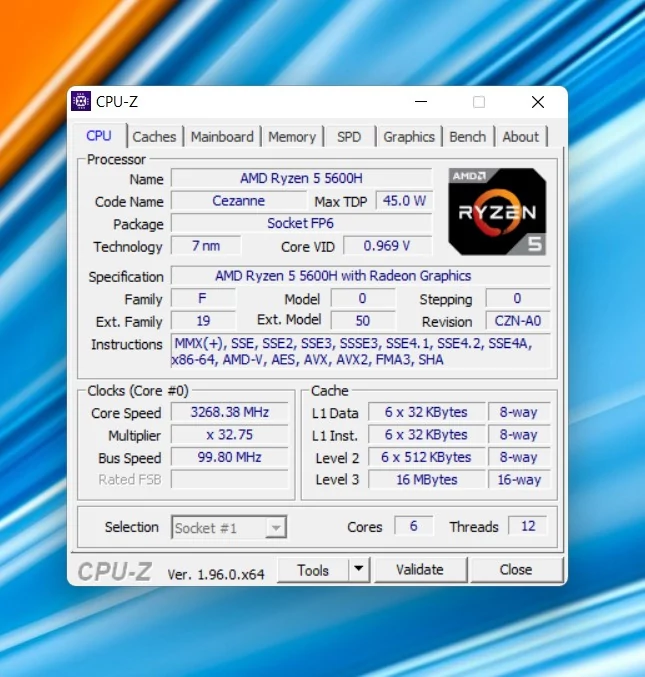Open the Mainboard tab

coord(222,137)
